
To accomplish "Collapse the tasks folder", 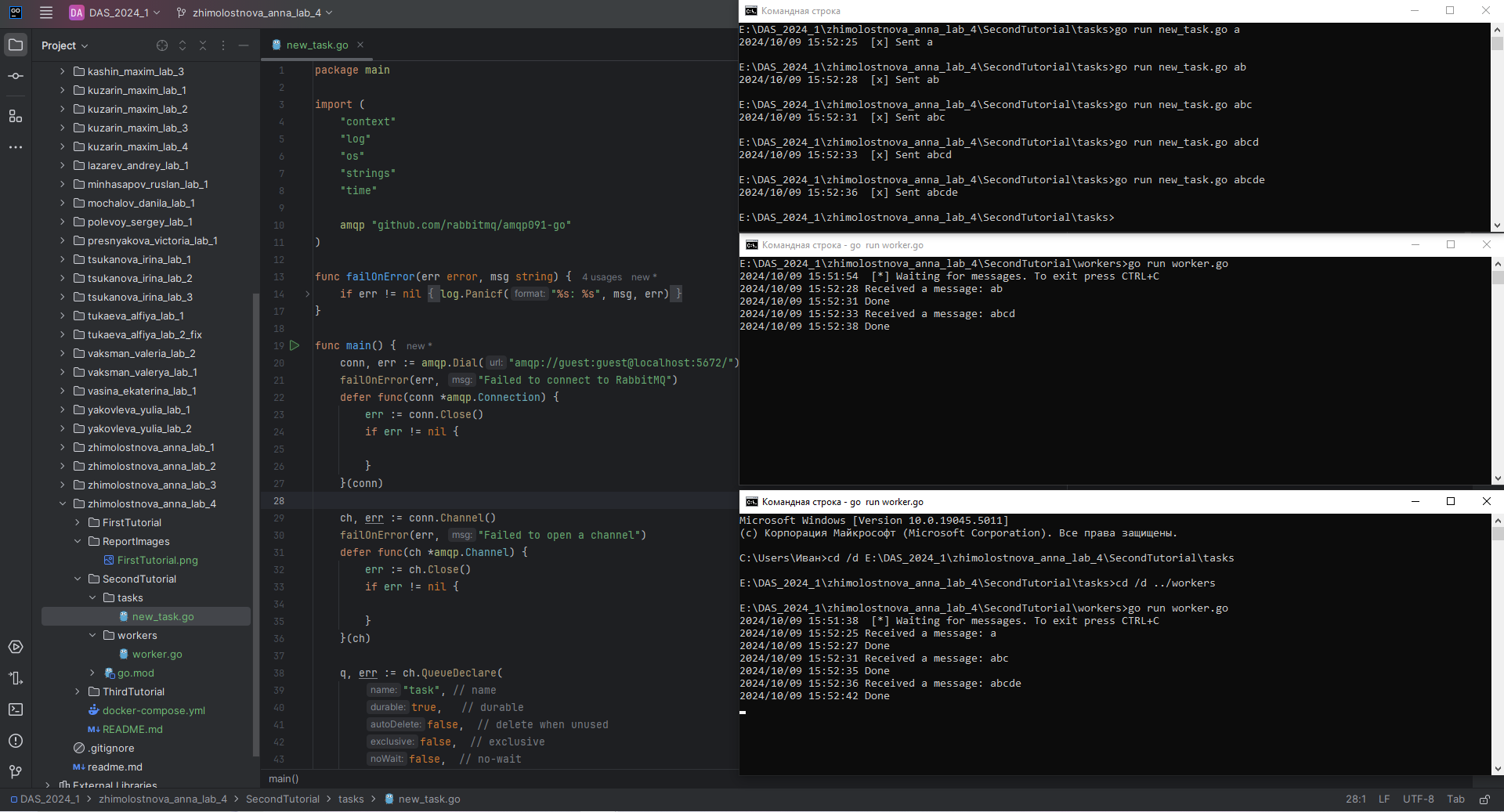I will click(92, 597).
